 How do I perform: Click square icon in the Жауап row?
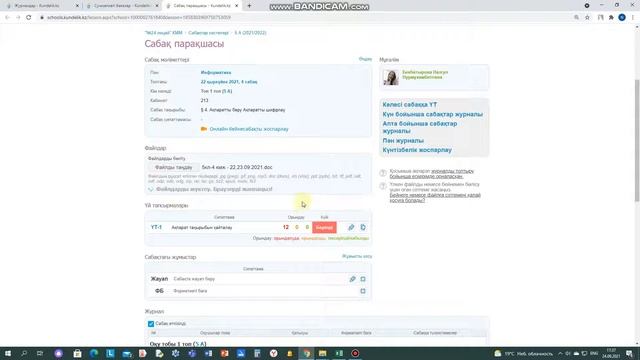point(363,279)
